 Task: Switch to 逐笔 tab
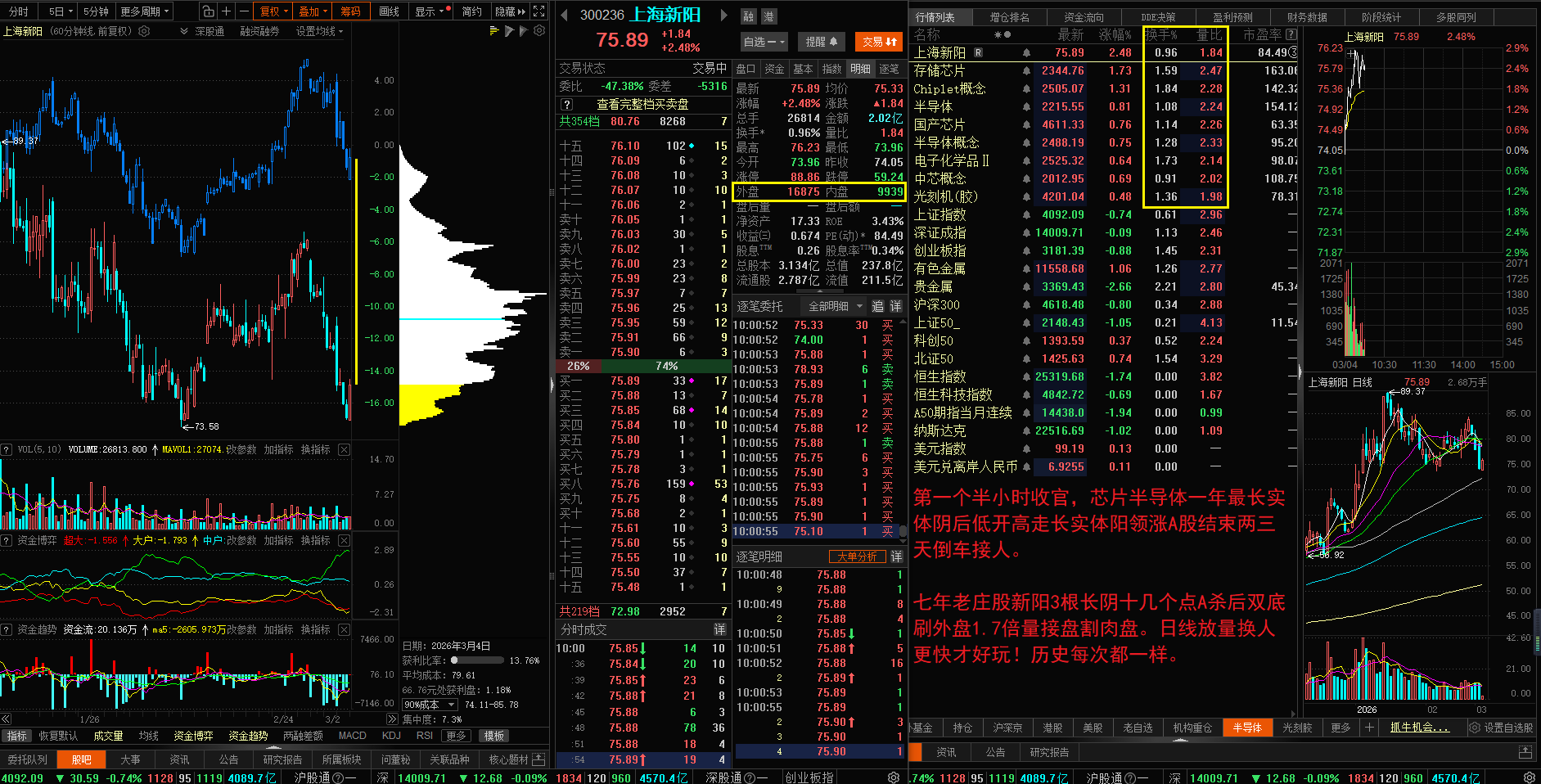tap(889, 69)
